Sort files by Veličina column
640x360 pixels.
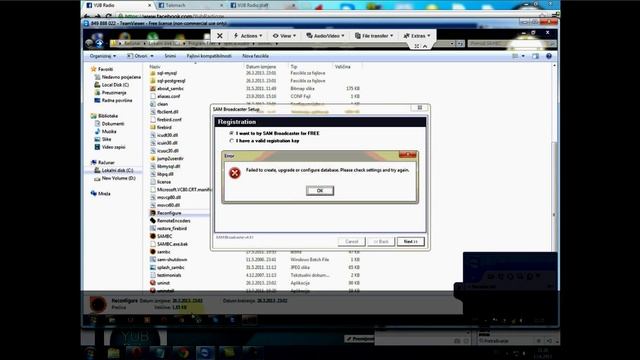coord(342,67)
